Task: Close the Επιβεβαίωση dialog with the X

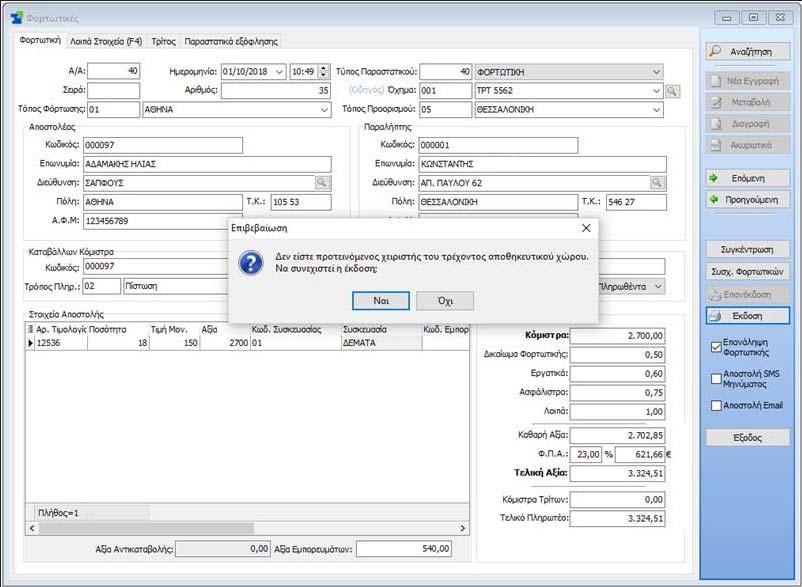Action: click(x=586, y=228)
